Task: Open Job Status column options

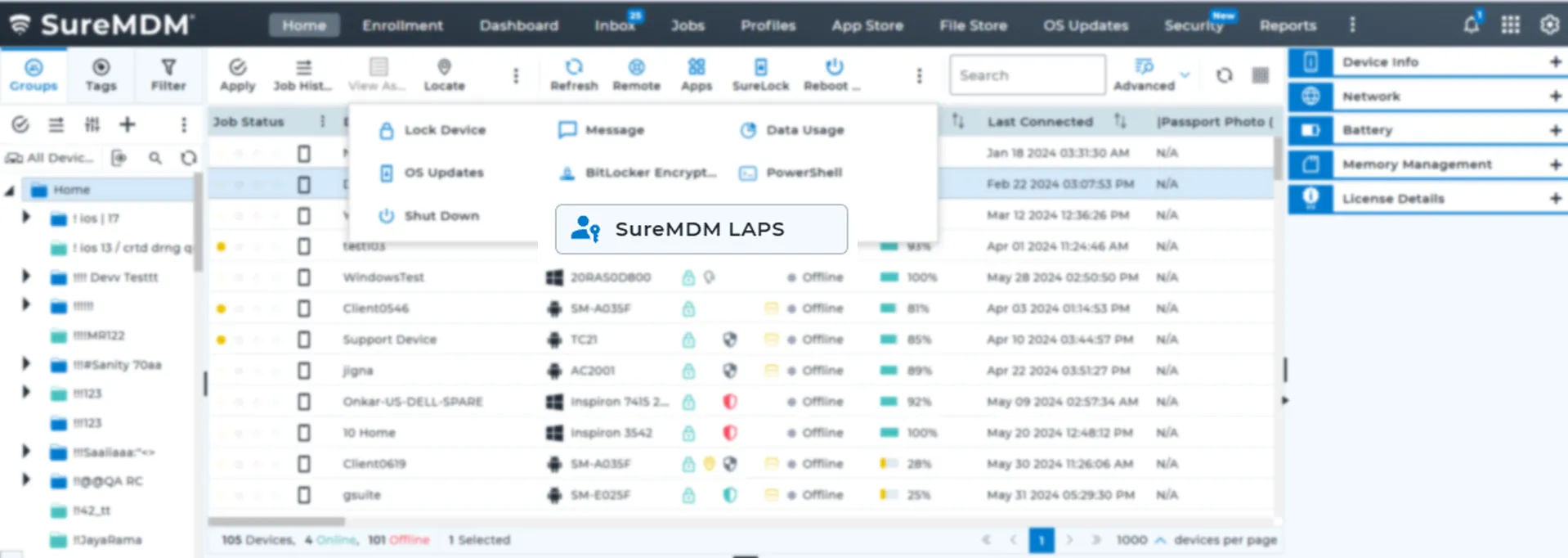Action: 322,121
